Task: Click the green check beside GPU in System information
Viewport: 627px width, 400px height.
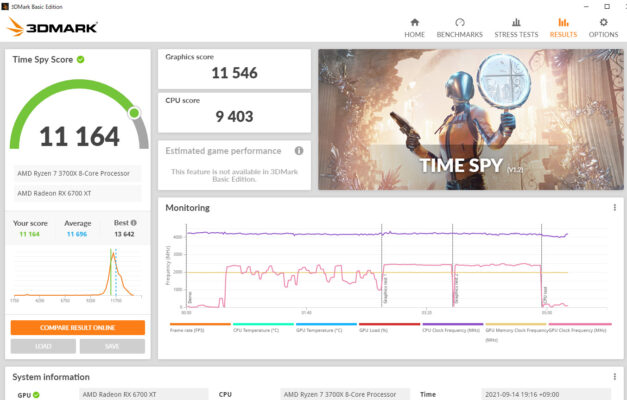Action: click(x=36, y=395)
